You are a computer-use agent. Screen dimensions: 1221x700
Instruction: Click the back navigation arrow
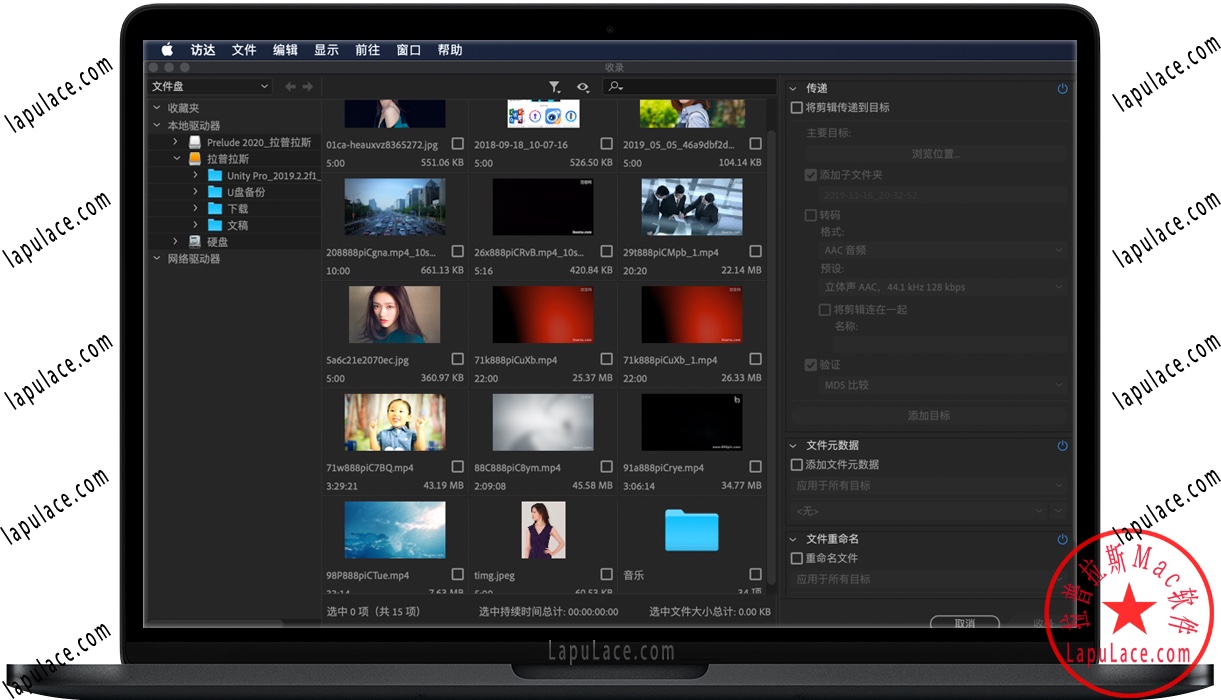point(290,86)
